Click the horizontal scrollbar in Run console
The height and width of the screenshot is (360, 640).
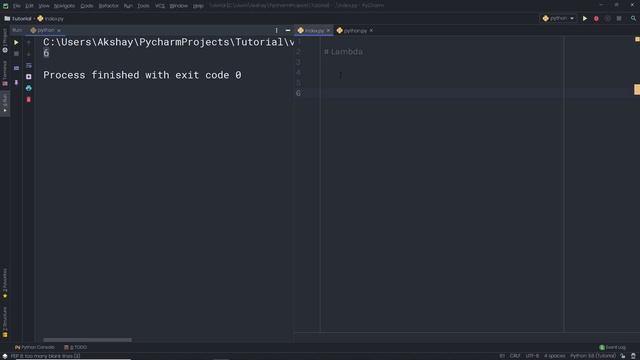click(87, 340)
